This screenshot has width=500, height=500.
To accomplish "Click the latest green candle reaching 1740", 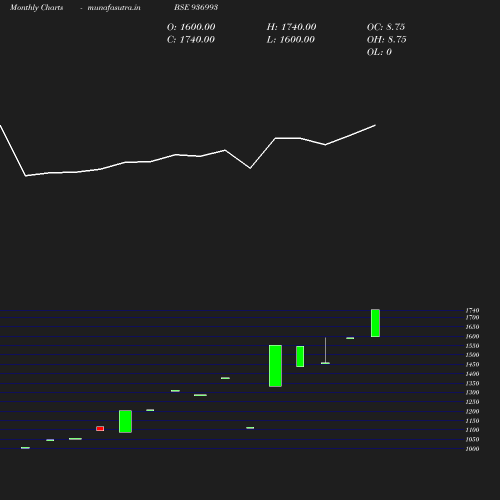I will click(x=375, y=323).
